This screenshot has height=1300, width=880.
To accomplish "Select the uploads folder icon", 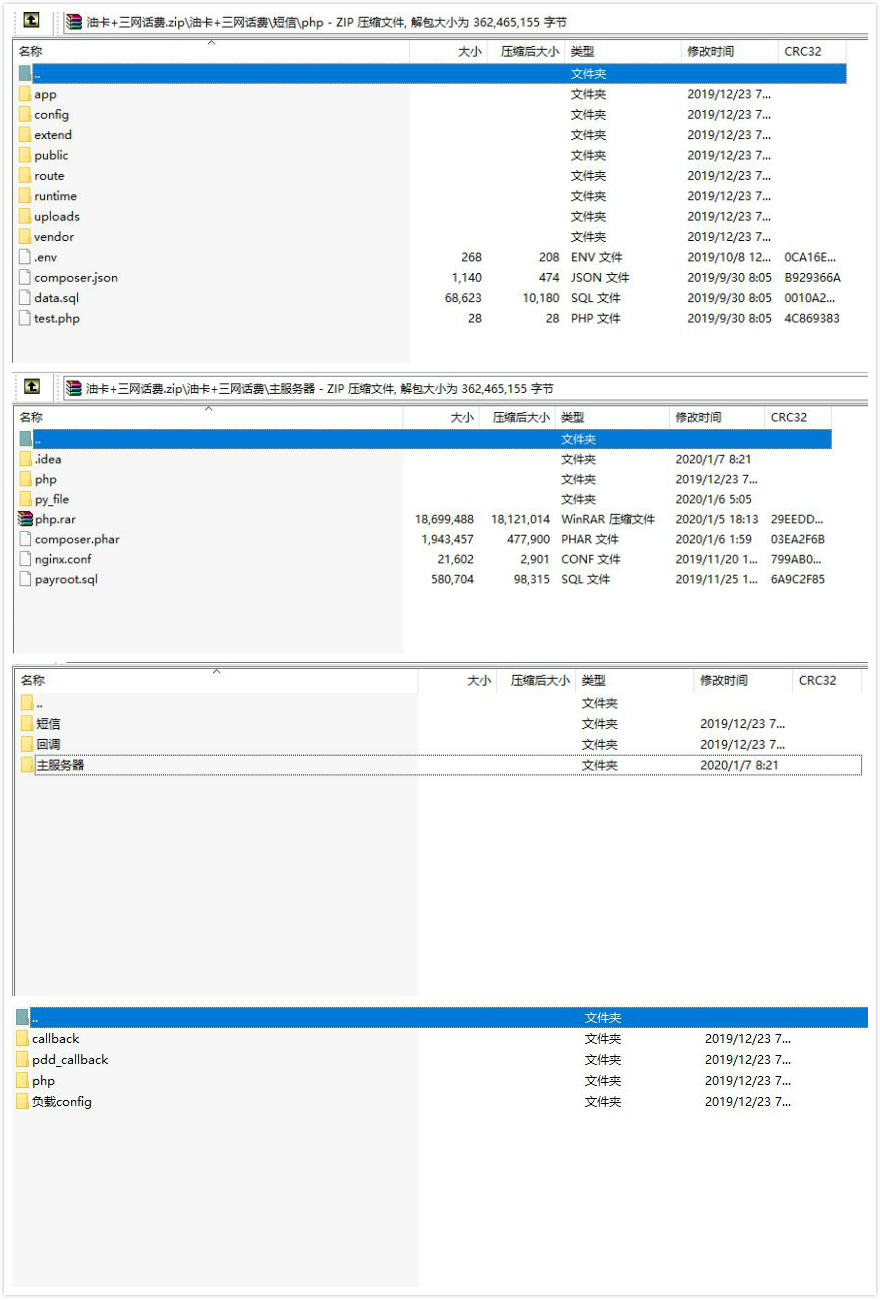I will pos(25,216).
